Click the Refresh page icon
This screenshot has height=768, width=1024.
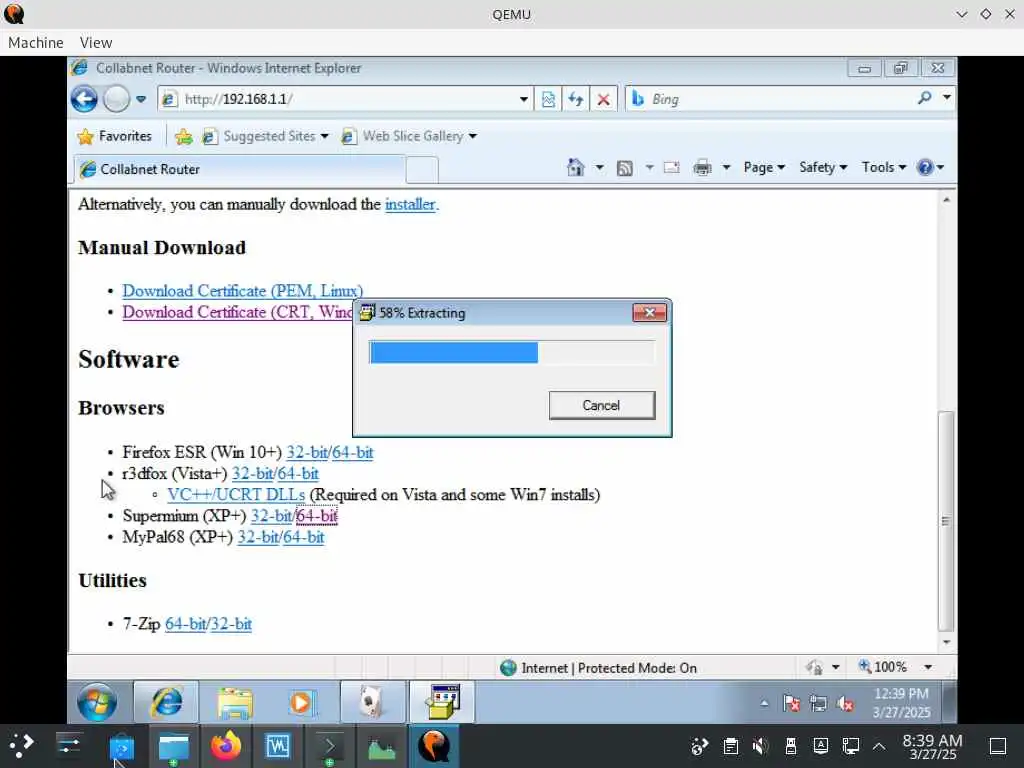(576, 99)
